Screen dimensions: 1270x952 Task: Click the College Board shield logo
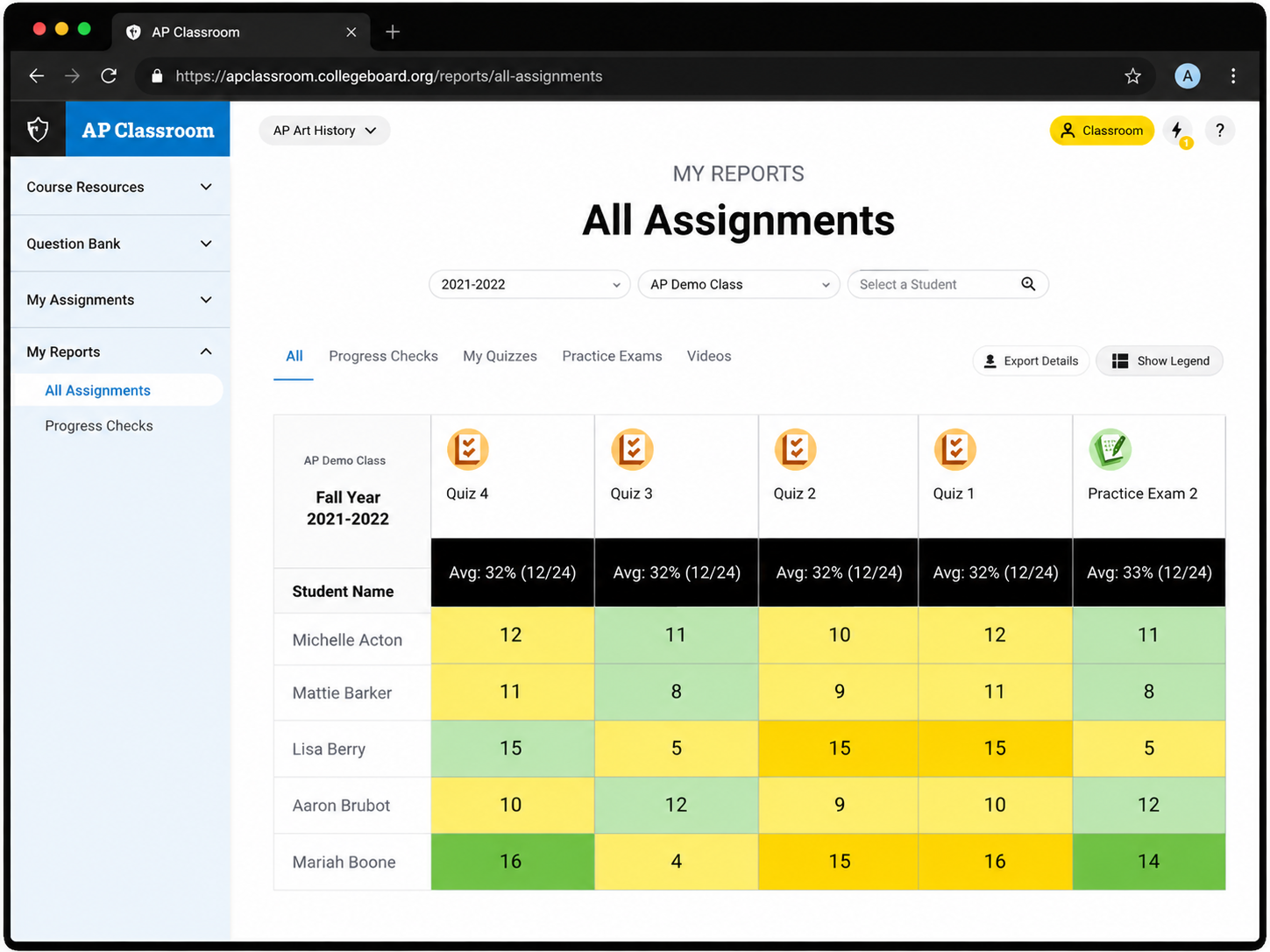[x=38, y=130]
